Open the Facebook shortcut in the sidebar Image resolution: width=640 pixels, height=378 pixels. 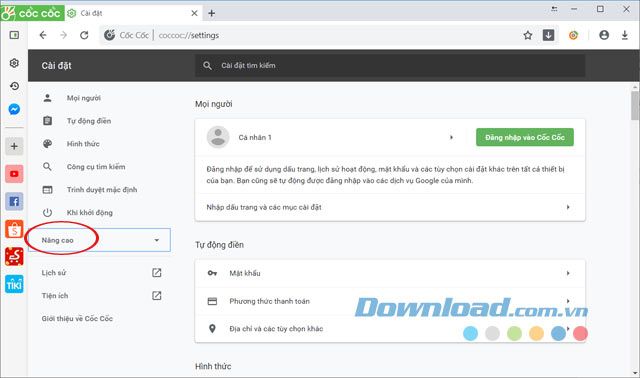point(14,201)
